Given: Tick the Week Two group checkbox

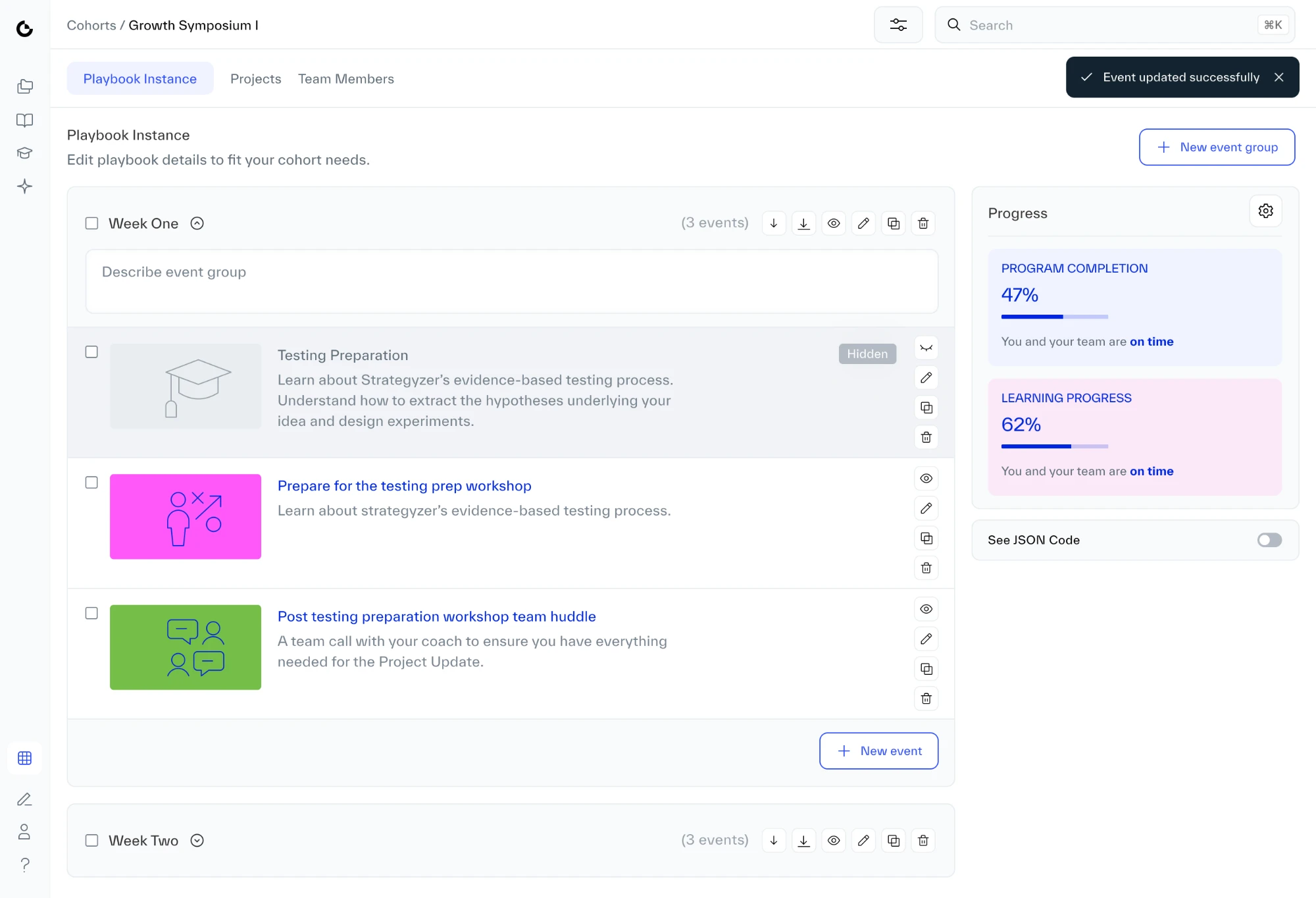Looking at the screenshot, I should click(92, 841).
